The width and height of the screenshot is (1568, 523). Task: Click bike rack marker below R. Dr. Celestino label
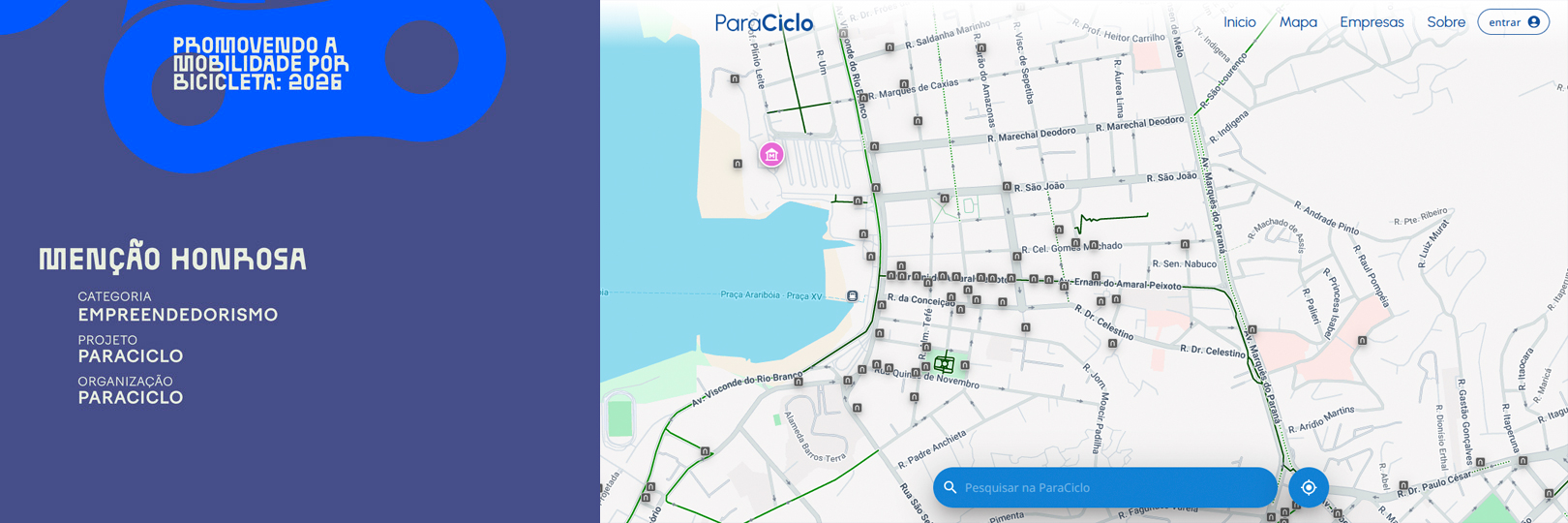1112,343
